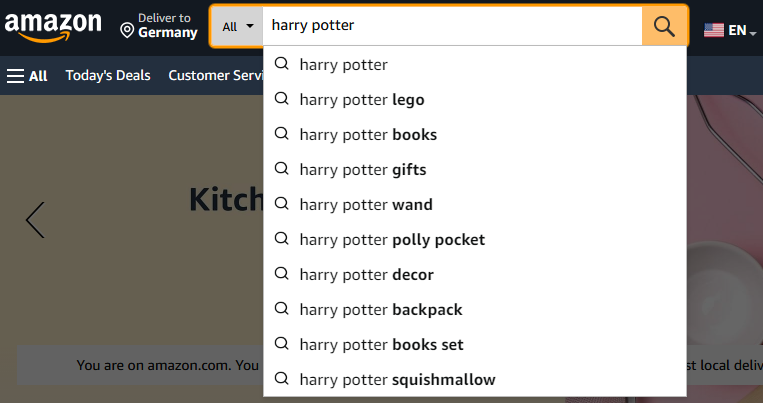Go to previous carousel slide arrow
Screen dimensions: 763x403
pos(36,220)
